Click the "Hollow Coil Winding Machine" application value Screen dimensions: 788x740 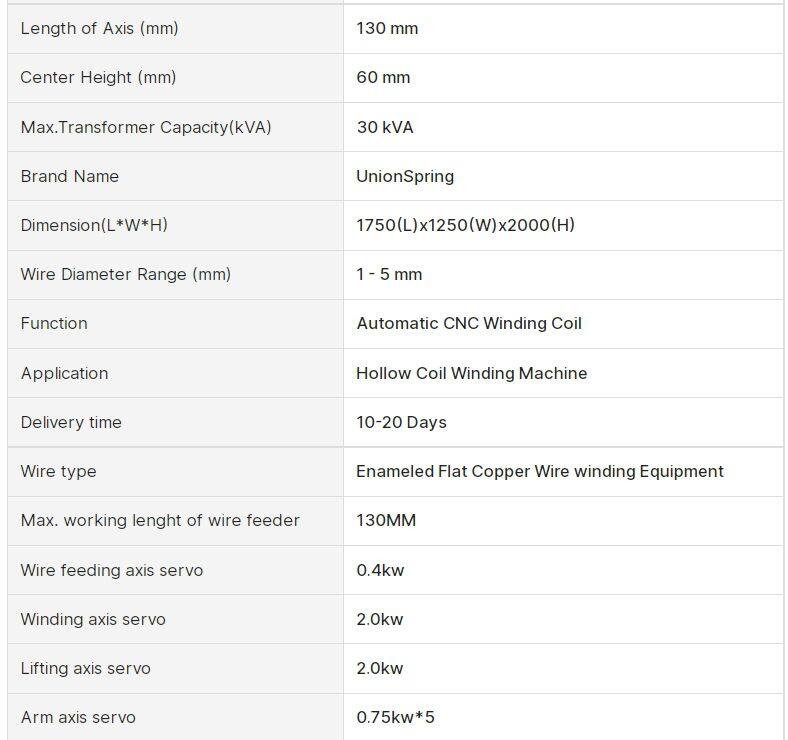coord(472,373)
